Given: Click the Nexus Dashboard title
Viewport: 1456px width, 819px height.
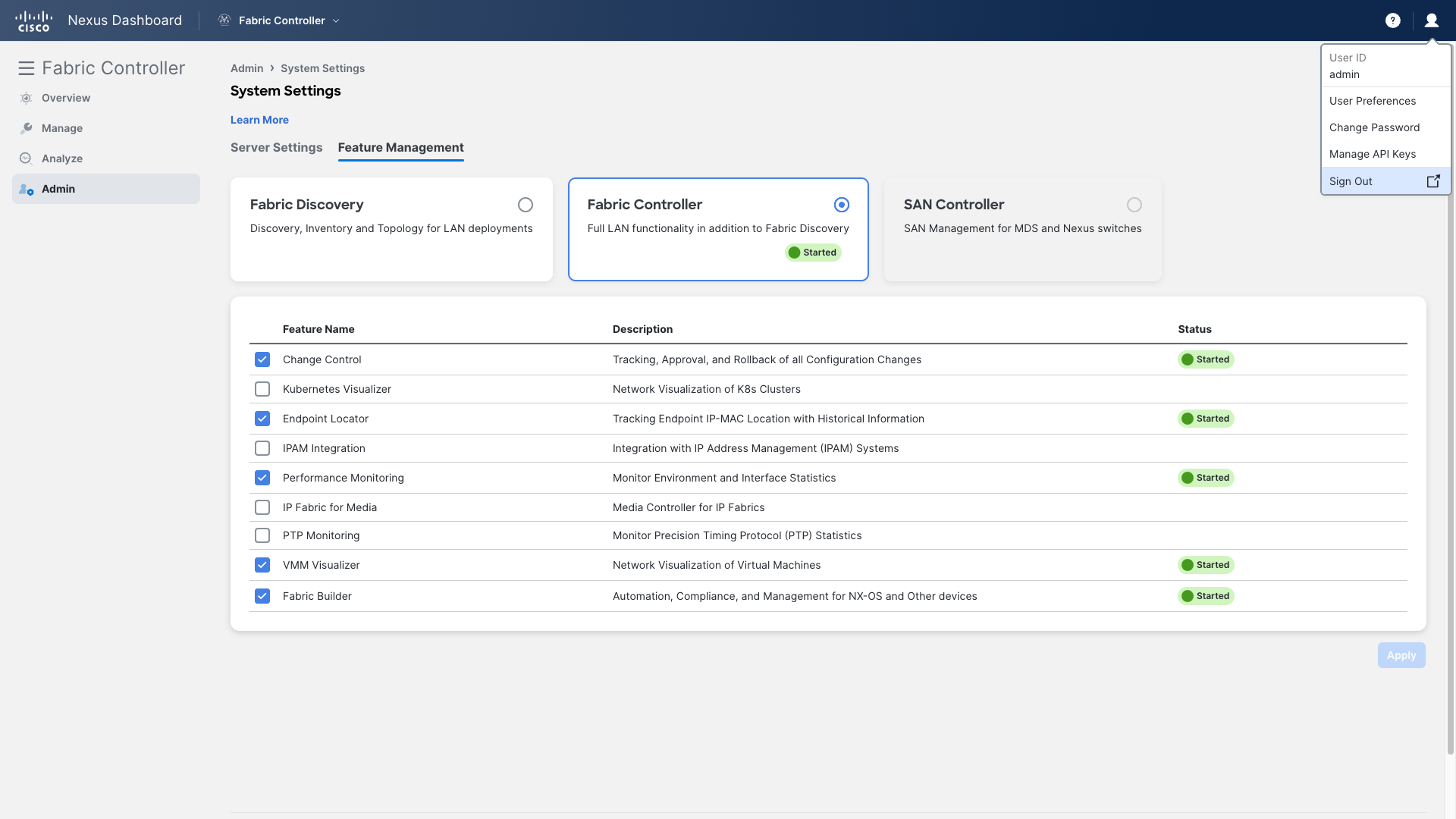Looking at the screenshot, I should point(125,20).
